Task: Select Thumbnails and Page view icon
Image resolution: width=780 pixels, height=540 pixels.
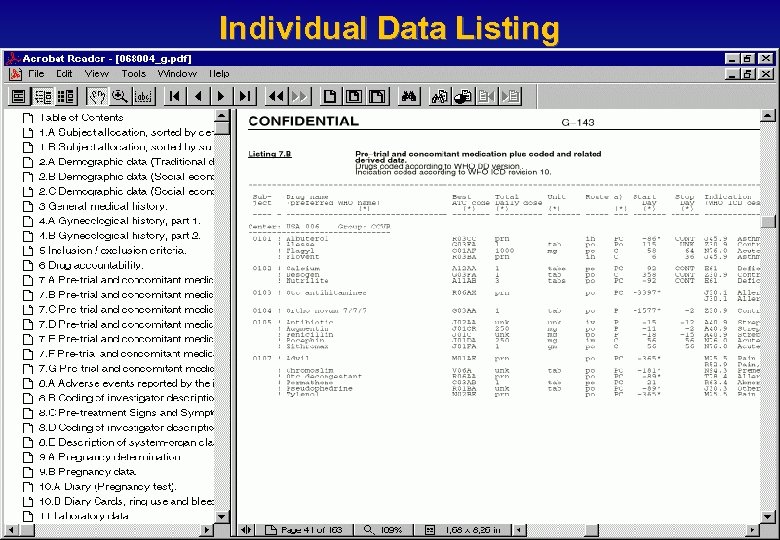Action: pos(66,96)
